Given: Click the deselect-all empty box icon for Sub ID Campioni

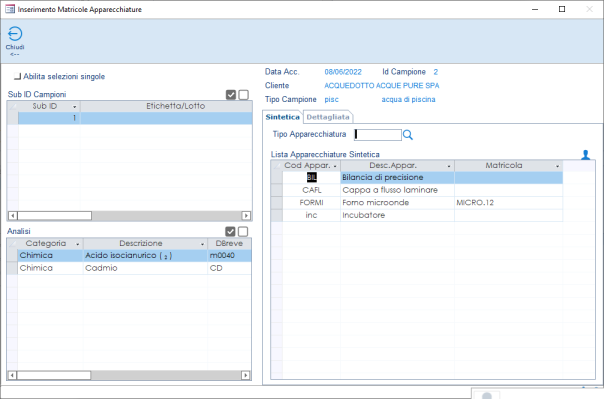Looking at the screenshot, I should 243,95.
